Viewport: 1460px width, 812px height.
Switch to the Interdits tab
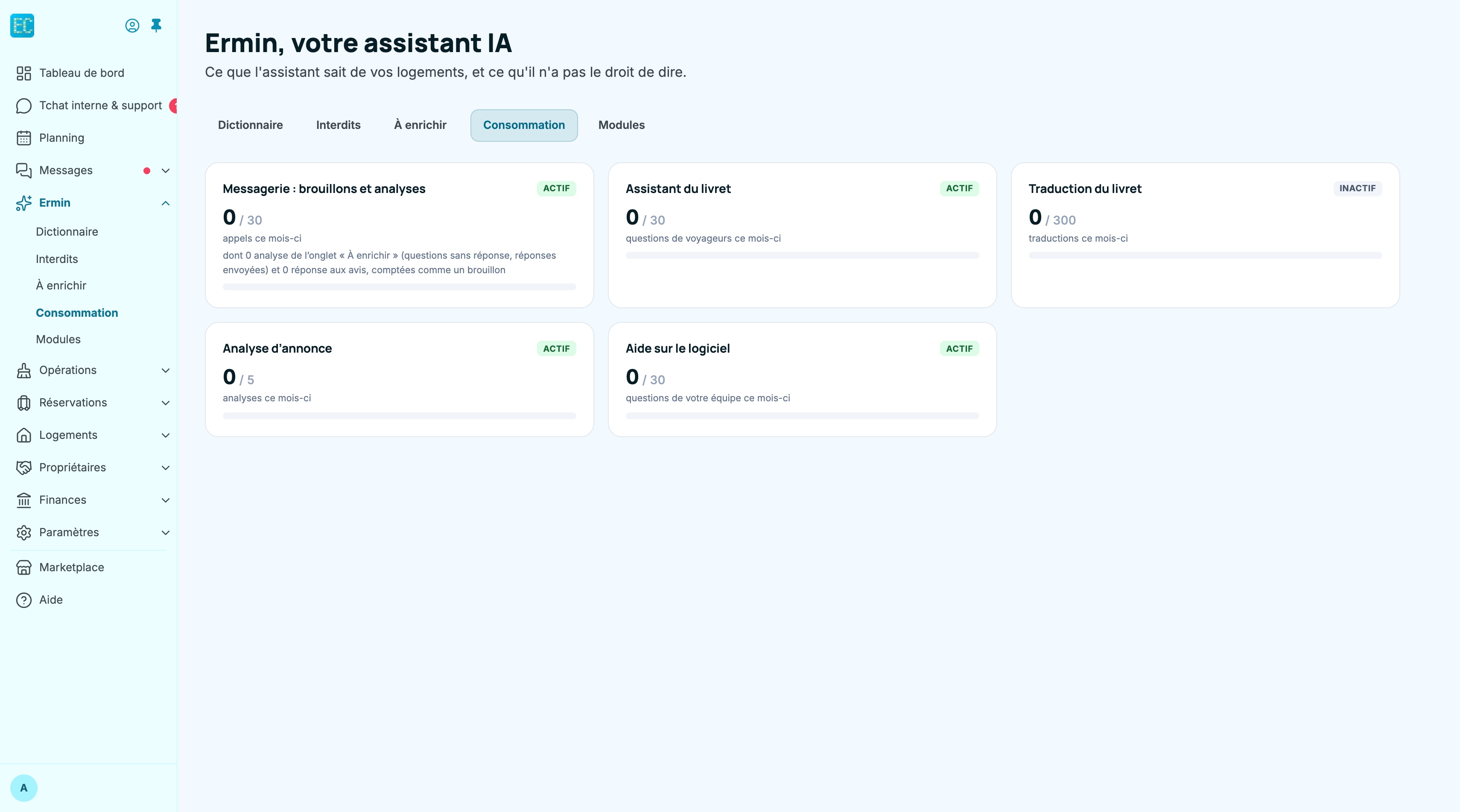point(339,125)
